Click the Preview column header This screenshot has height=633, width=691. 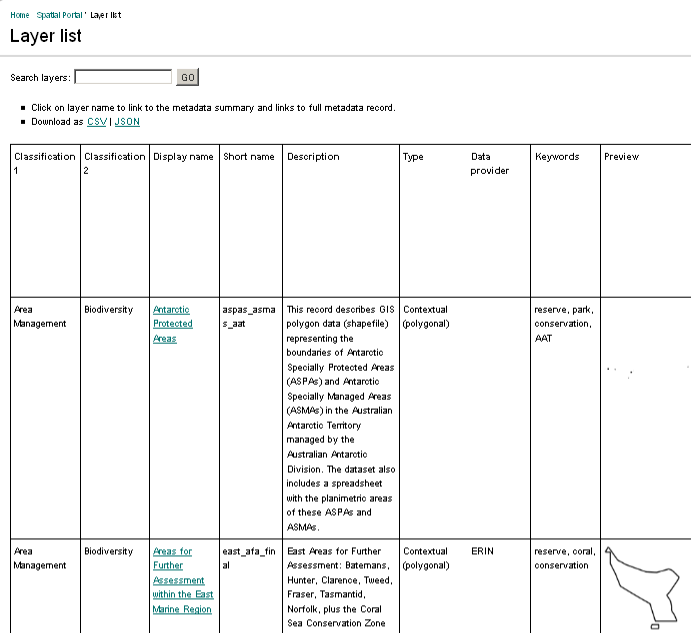point(621,157)
